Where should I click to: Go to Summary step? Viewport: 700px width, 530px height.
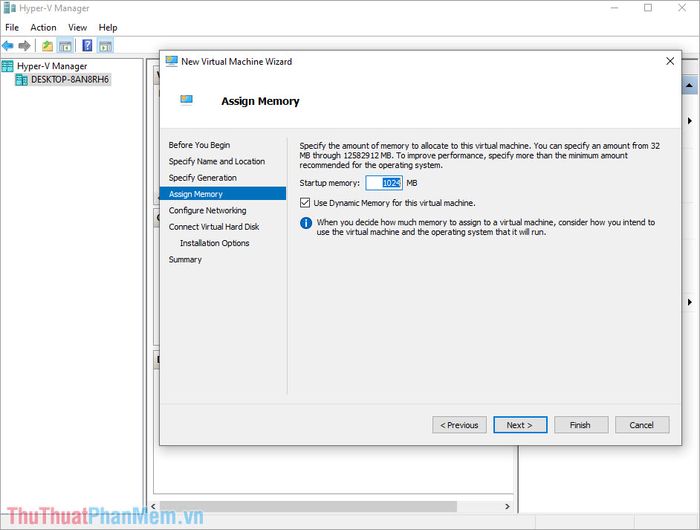point(185,259)
